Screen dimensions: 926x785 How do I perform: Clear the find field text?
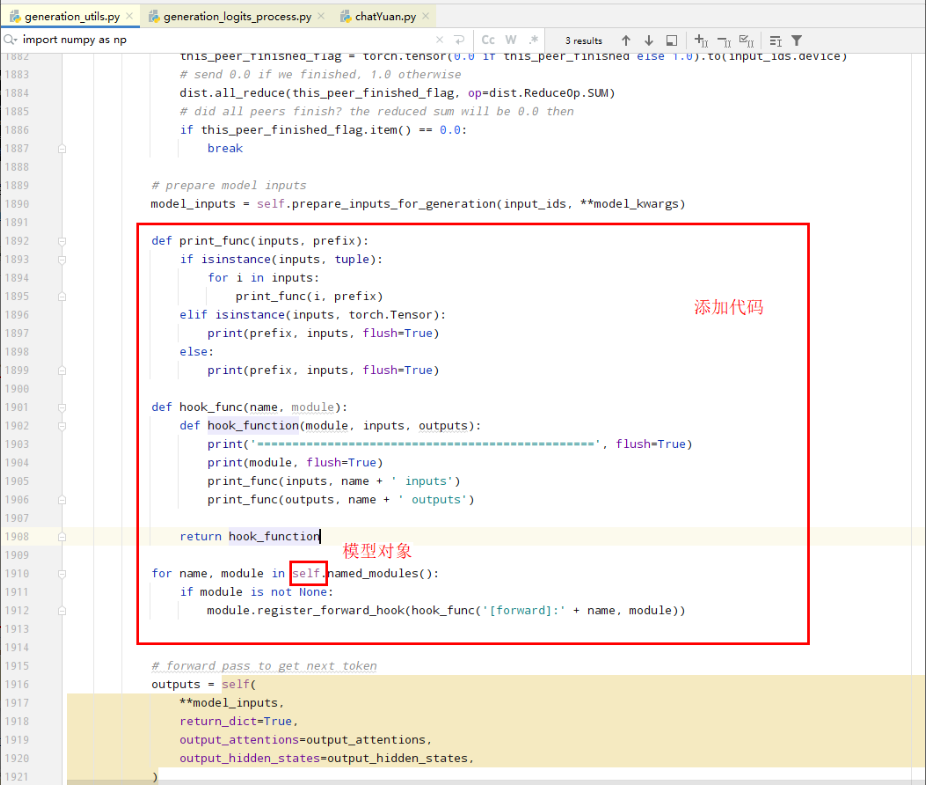(439, 40)
